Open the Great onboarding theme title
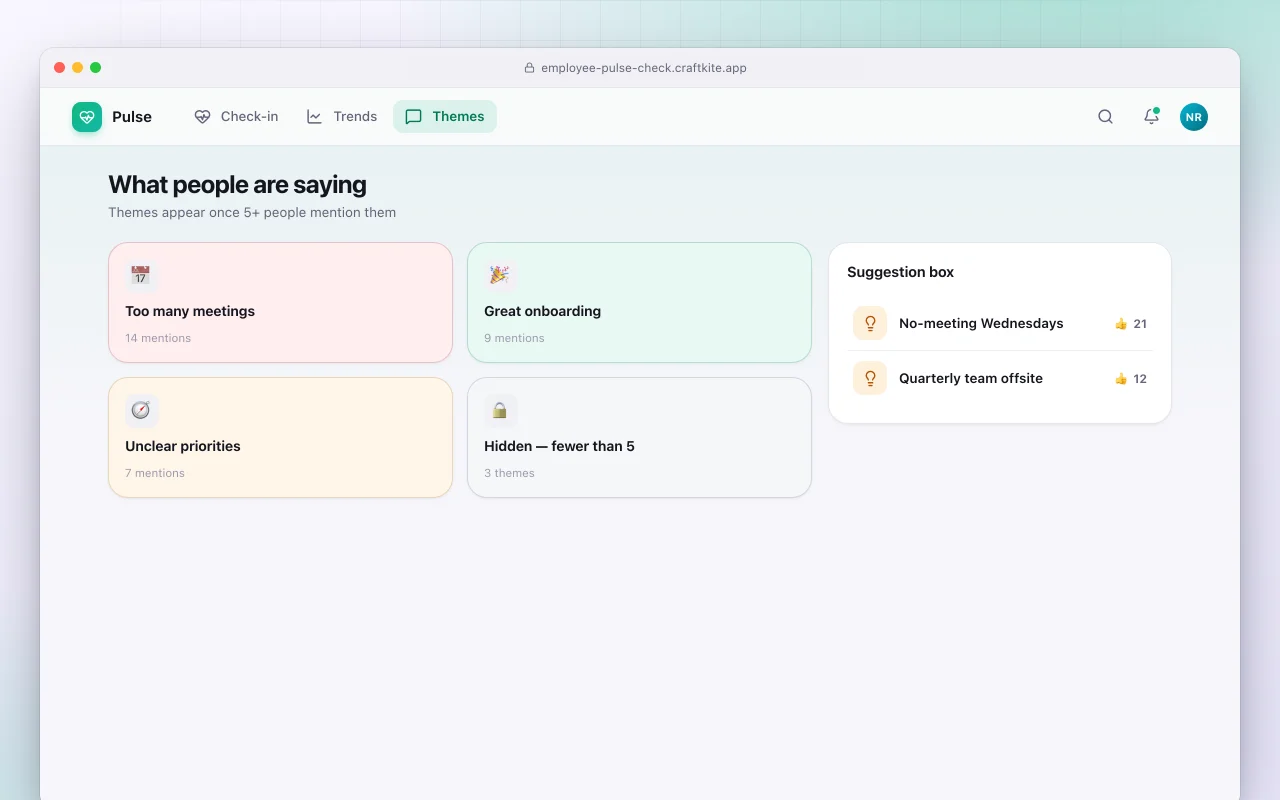Viewport: 1280px width, 800px height. click(542, 311)
